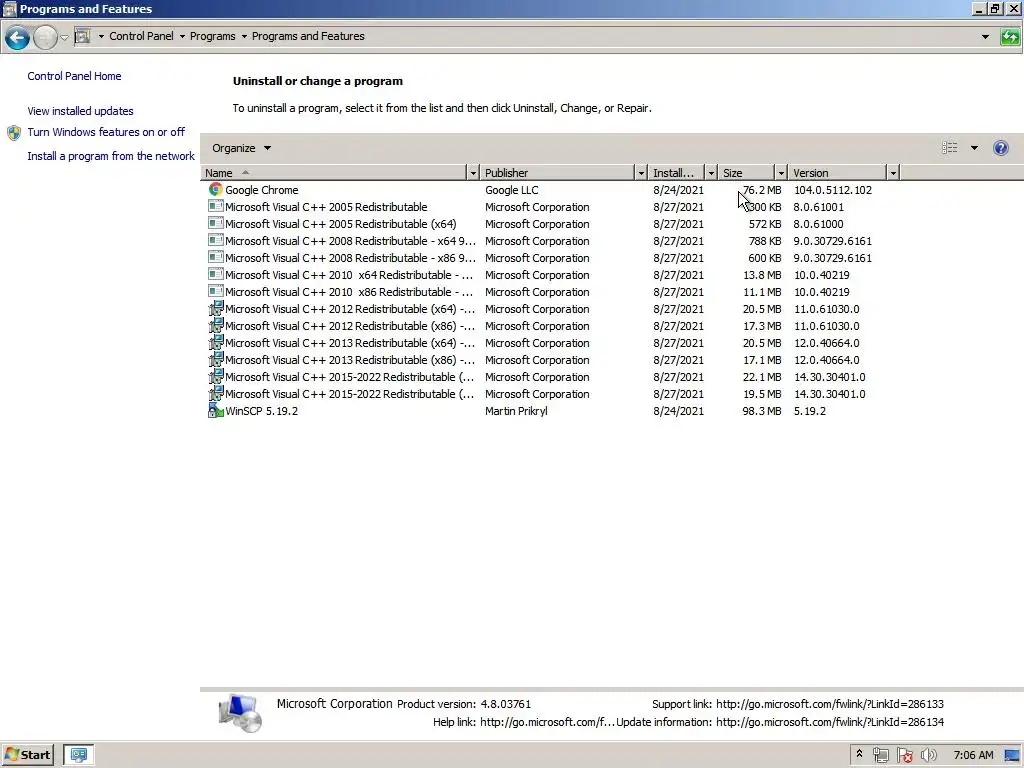Click the taskbar clock showing 7:06 AM
The width and height of the screenshot is (1024, 768).
click(973, 755)
